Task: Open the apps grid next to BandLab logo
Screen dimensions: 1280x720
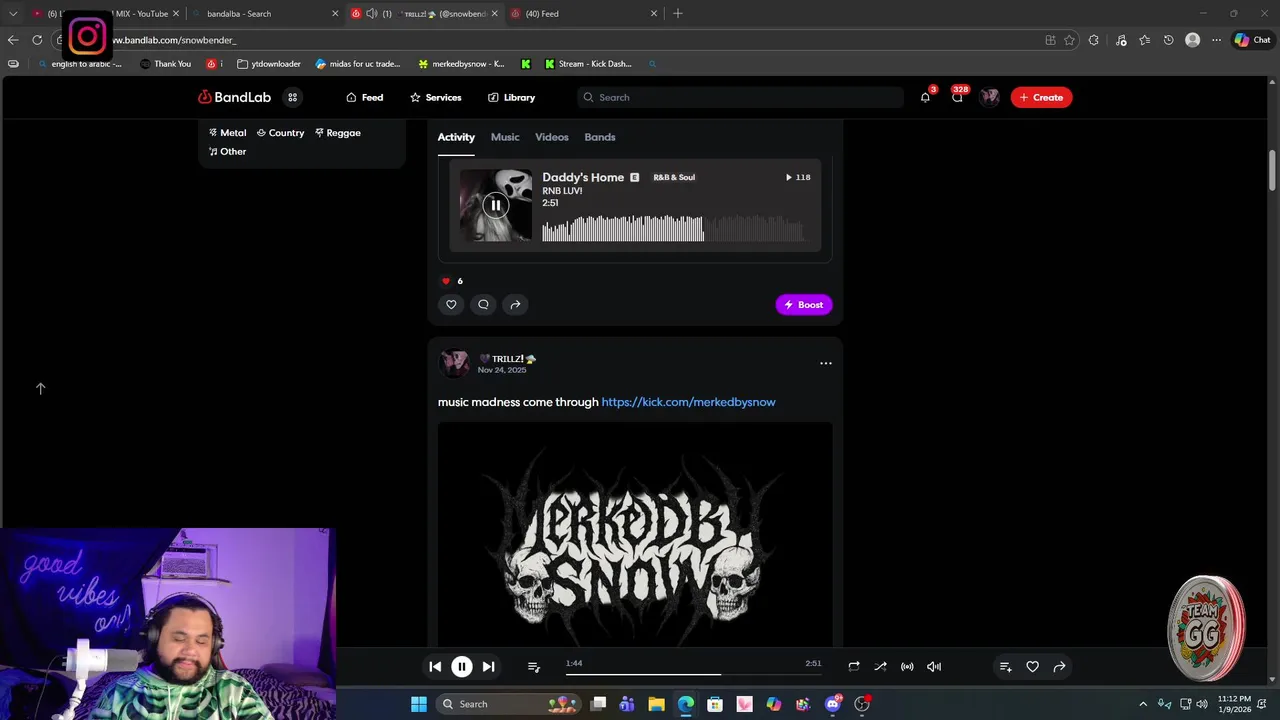Action: (292, 97)
